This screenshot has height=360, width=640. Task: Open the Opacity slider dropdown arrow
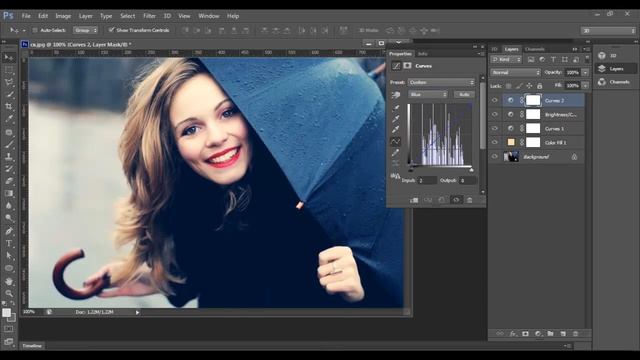pyautogui.click(x=585, y=73)
